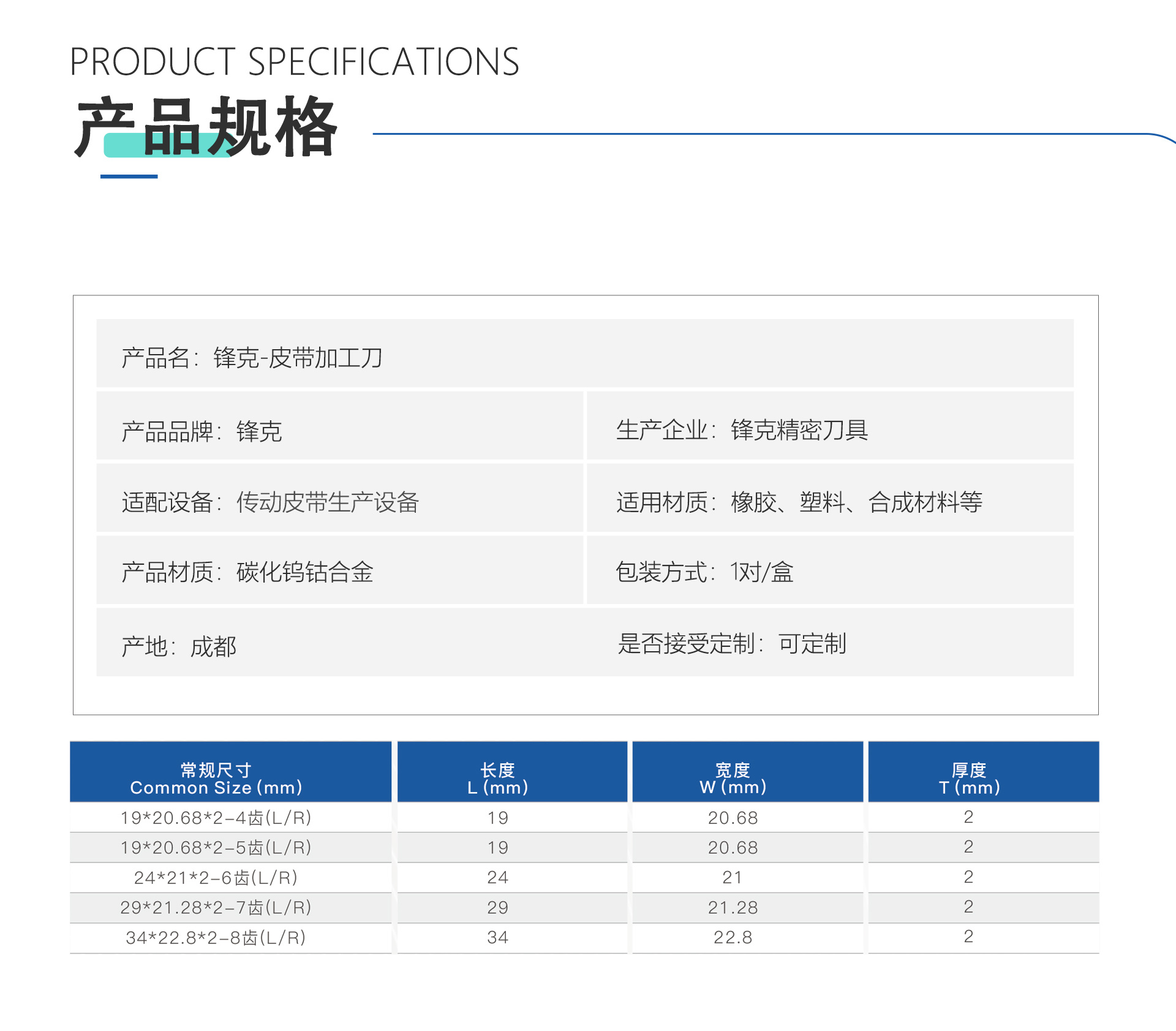Click width 20.68 in 4齿 row
The height and width of the screenshot is (1031, 1176).
pos(733,818)
